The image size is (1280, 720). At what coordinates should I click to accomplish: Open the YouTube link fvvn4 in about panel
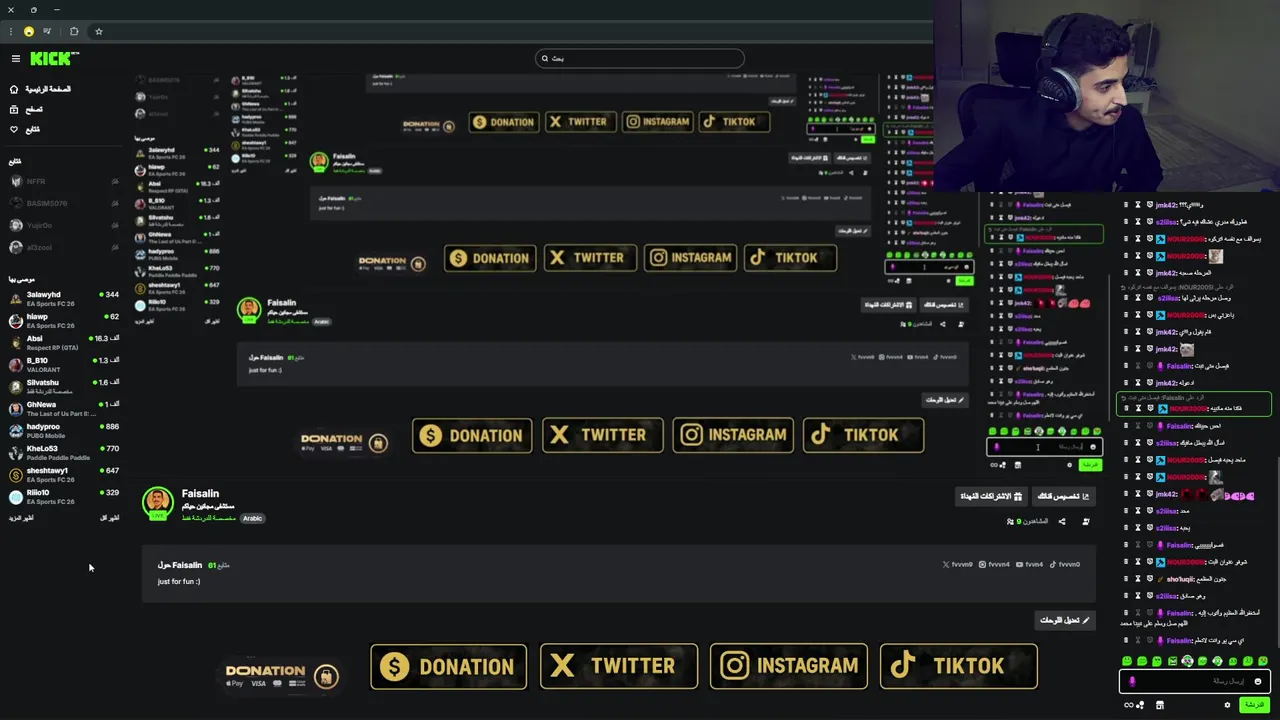click(x=1029, y=564)
